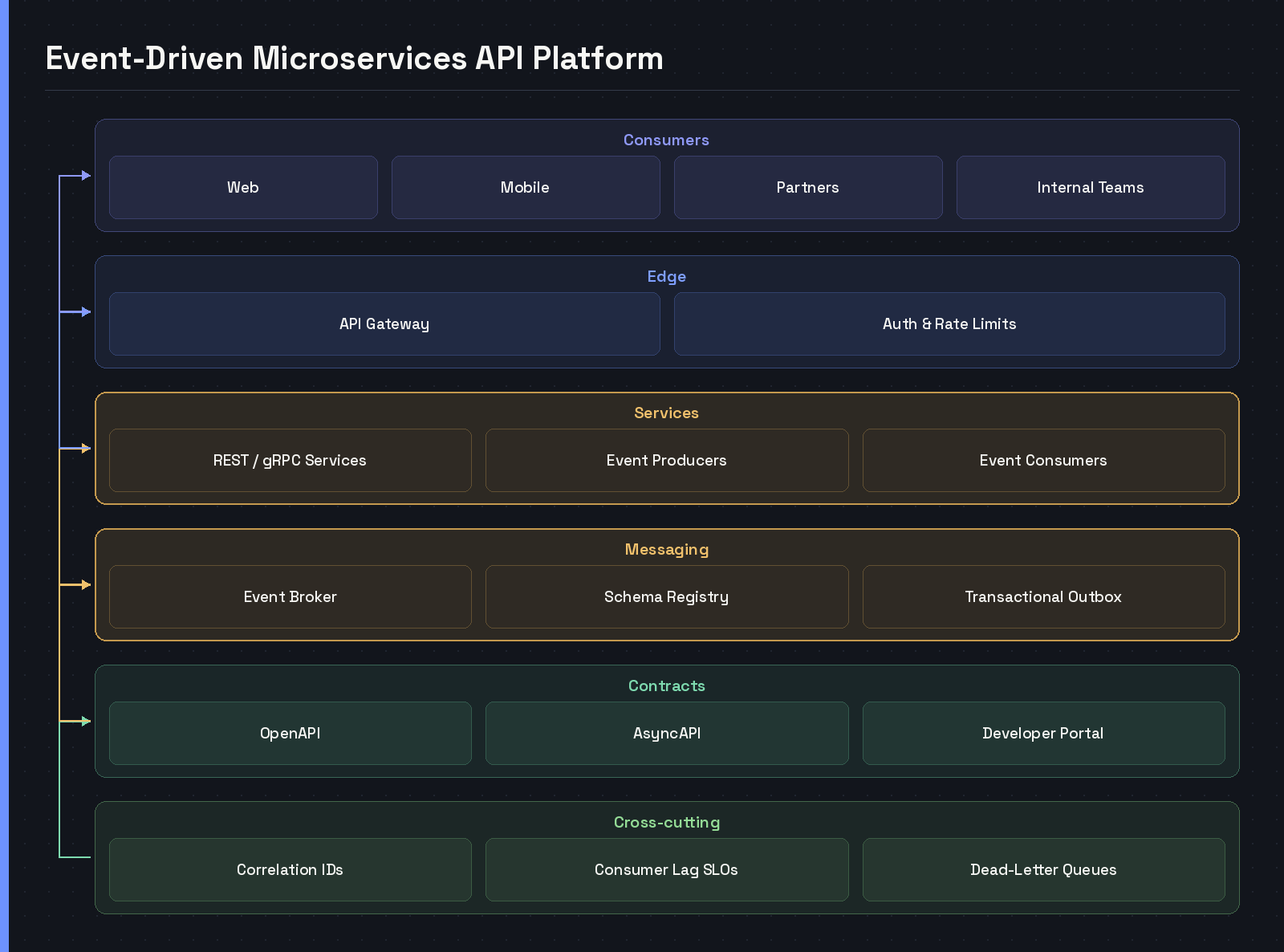Click the API Gateway box
Screen dimensions: 1284x952
[x=384, y=323]
